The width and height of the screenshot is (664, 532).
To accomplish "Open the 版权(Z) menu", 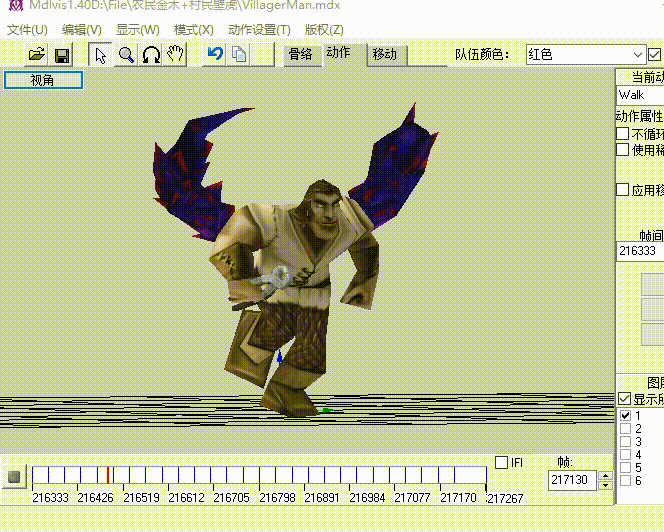I will [x=324, y=30].
